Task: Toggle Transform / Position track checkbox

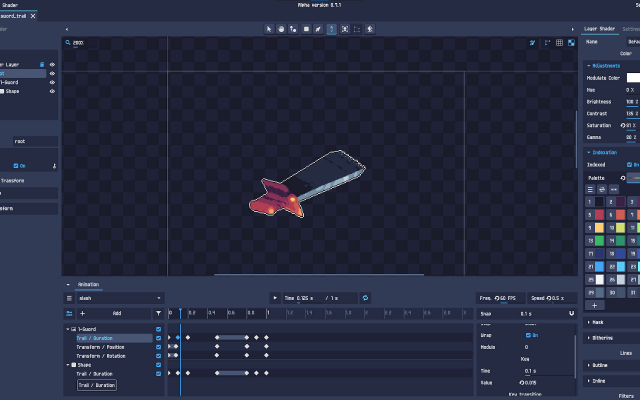Action: tap(158, 347)
